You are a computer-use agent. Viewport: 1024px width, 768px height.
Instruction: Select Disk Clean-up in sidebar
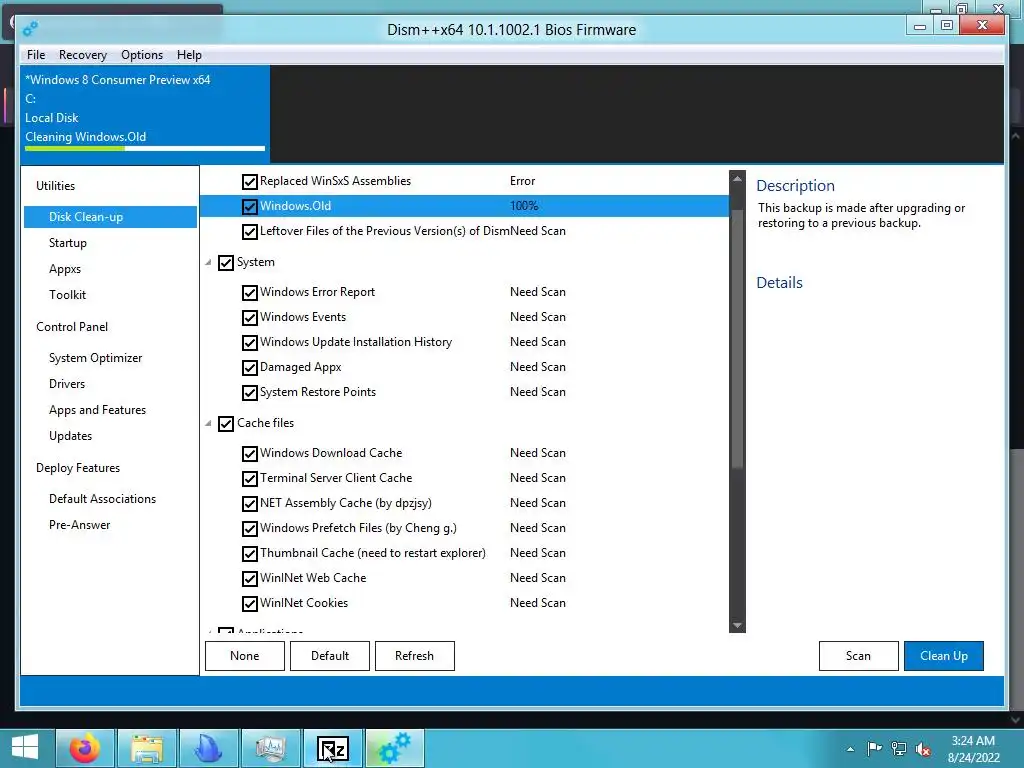(110, 217)
